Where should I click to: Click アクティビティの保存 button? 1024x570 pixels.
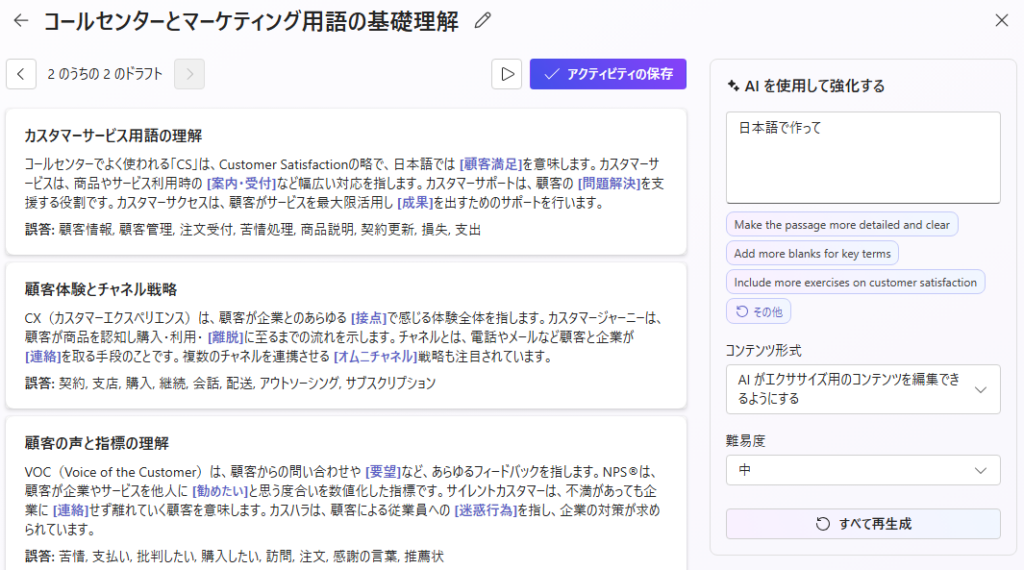tap(608, 74)
